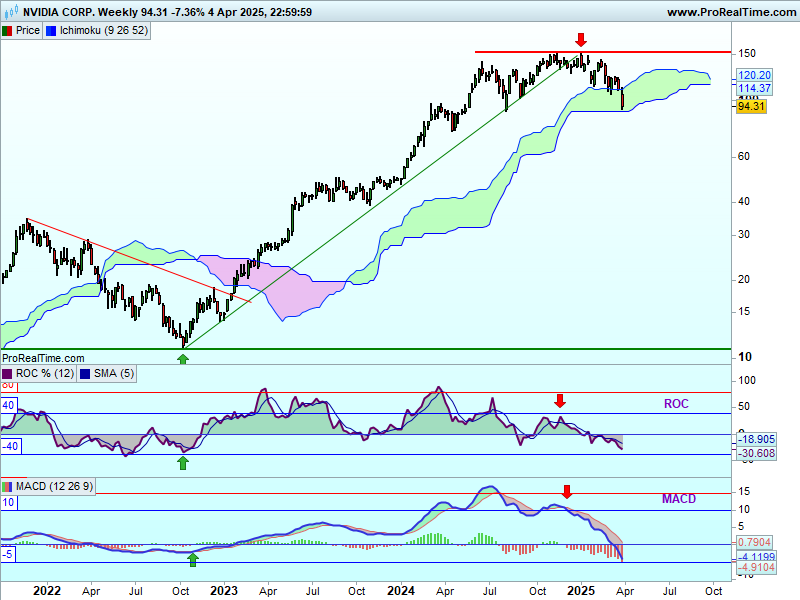Select the 114.37 Ichimoku price tag

755,88
